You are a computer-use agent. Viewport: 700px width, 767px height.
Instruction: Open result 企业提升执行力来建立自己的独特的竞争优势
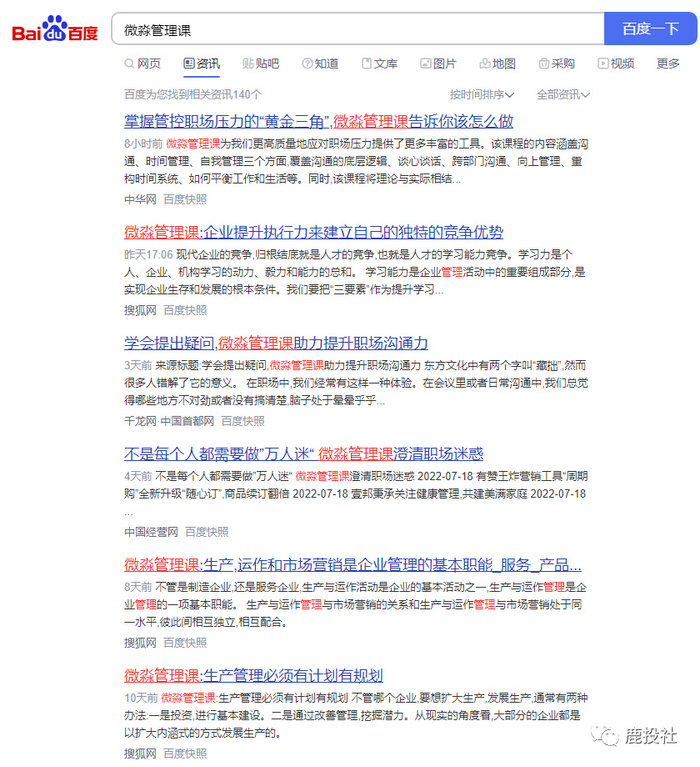(x=314, y=232)
